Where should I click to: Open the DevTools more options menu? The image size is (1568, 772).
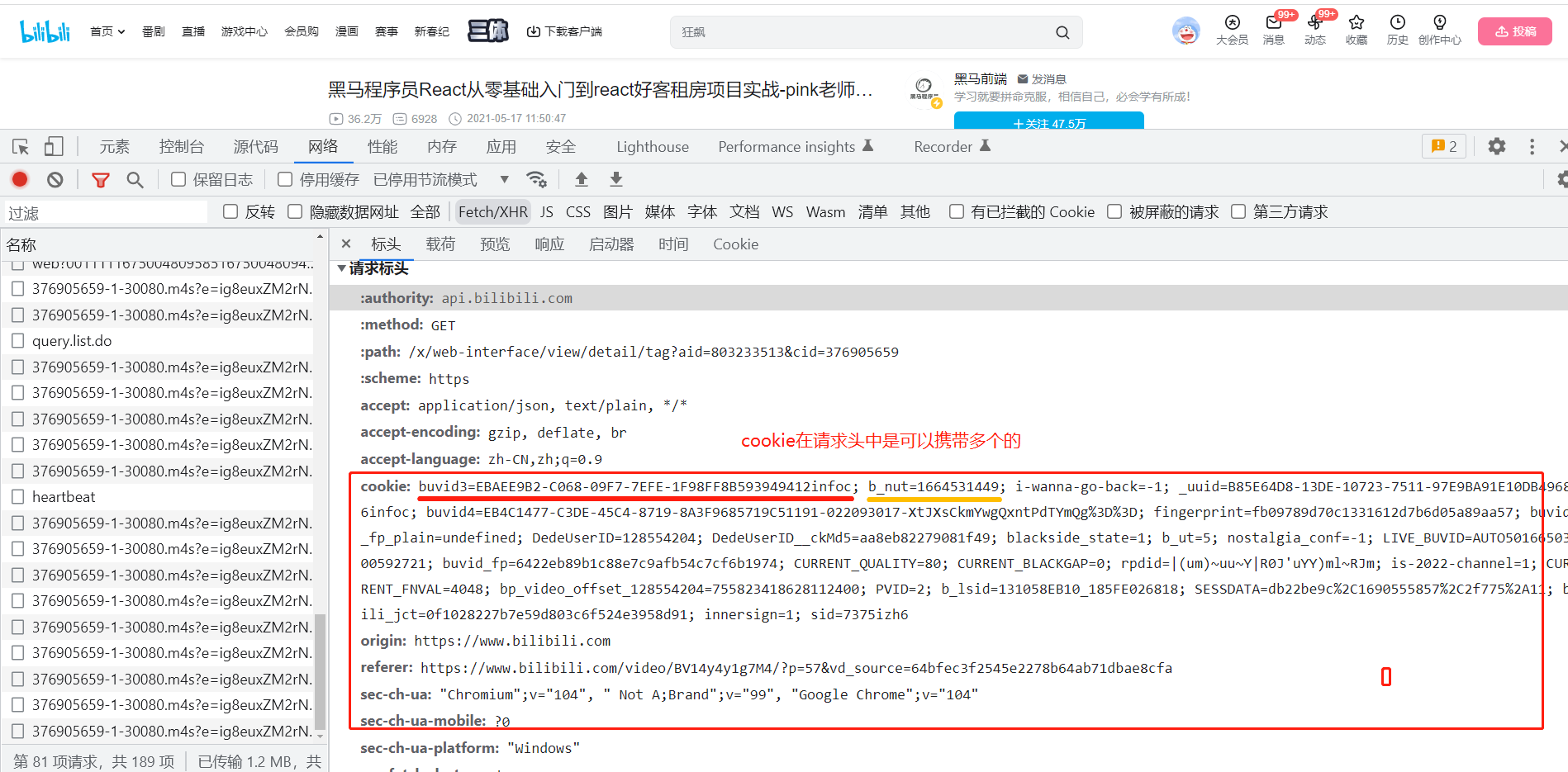(x=1532, y=146)
